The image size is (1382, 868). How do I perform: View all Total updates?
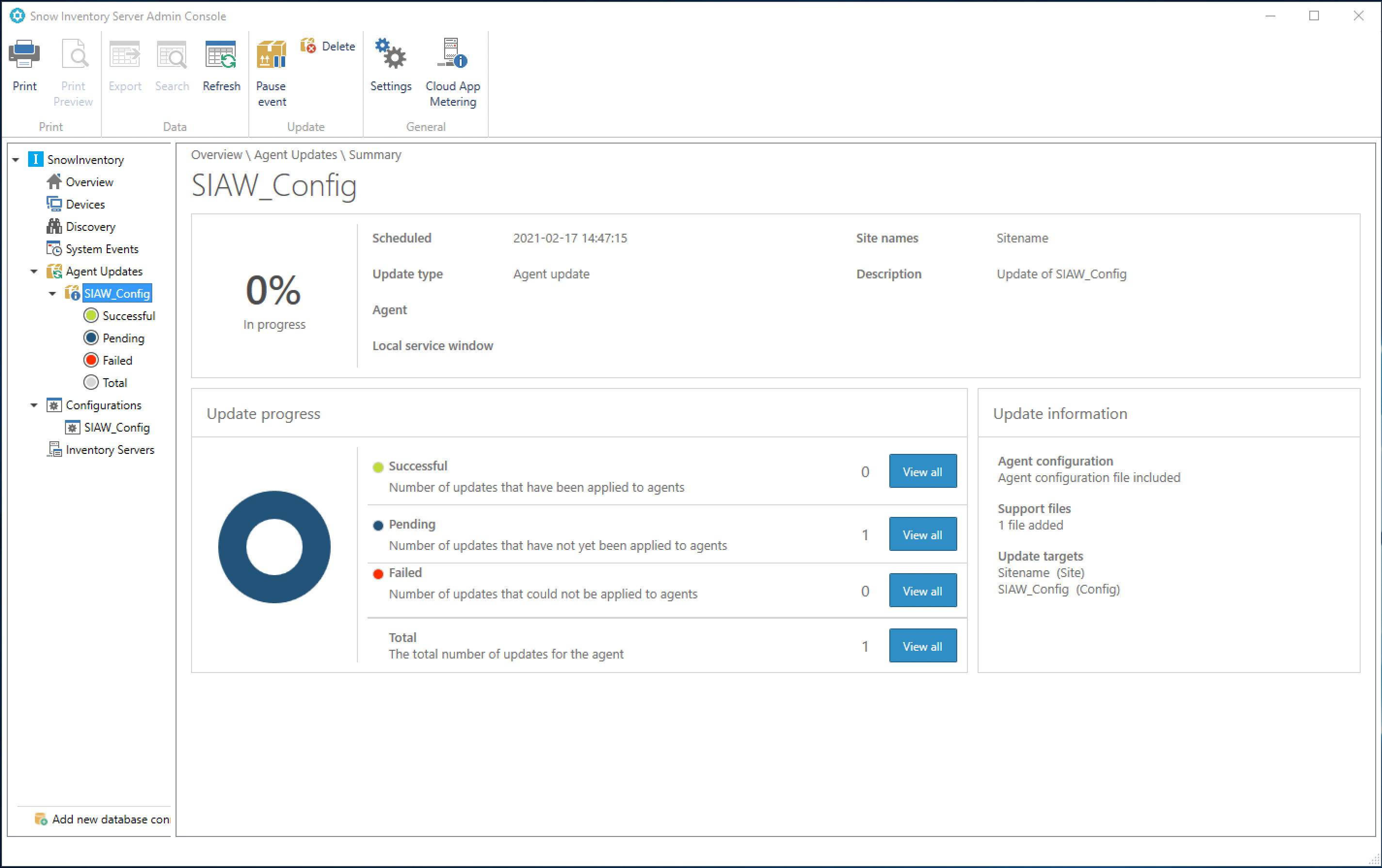coord(922,646)
